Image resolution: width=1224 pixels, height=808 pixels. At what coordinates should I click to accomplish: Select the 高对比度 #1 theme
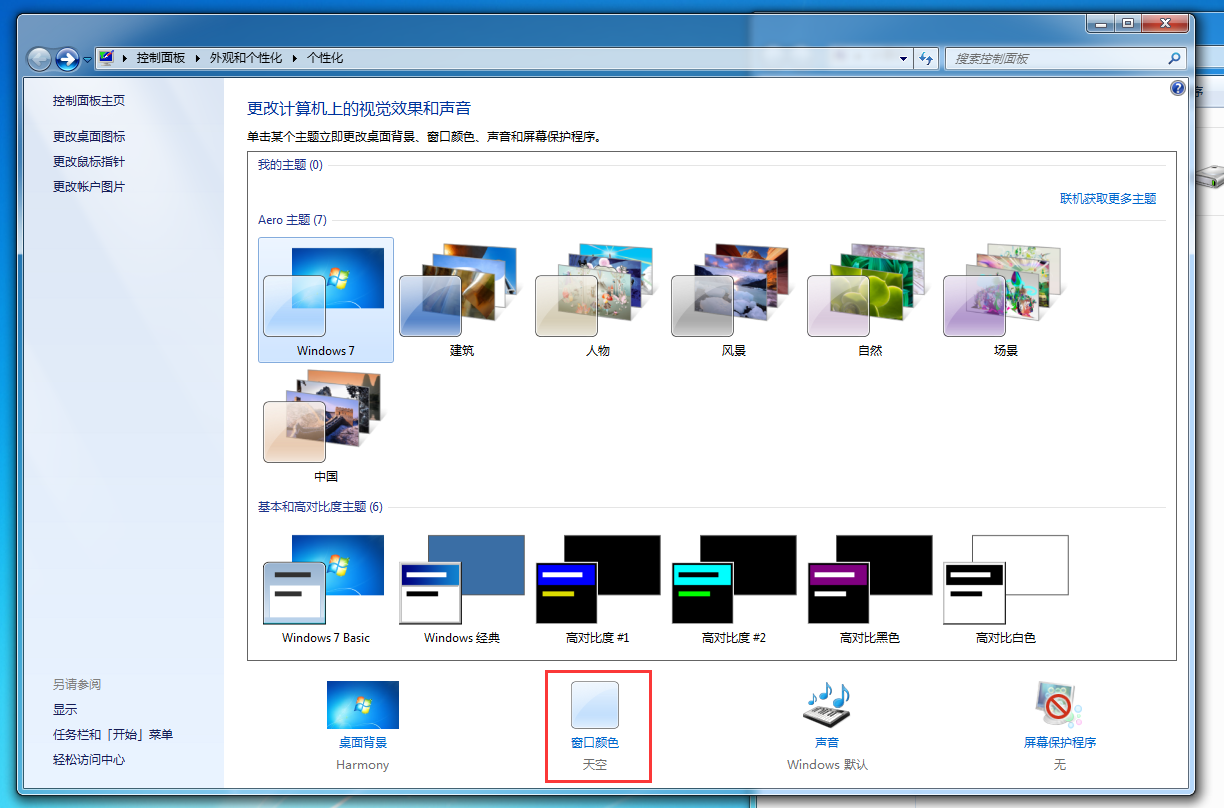[597, 588]
